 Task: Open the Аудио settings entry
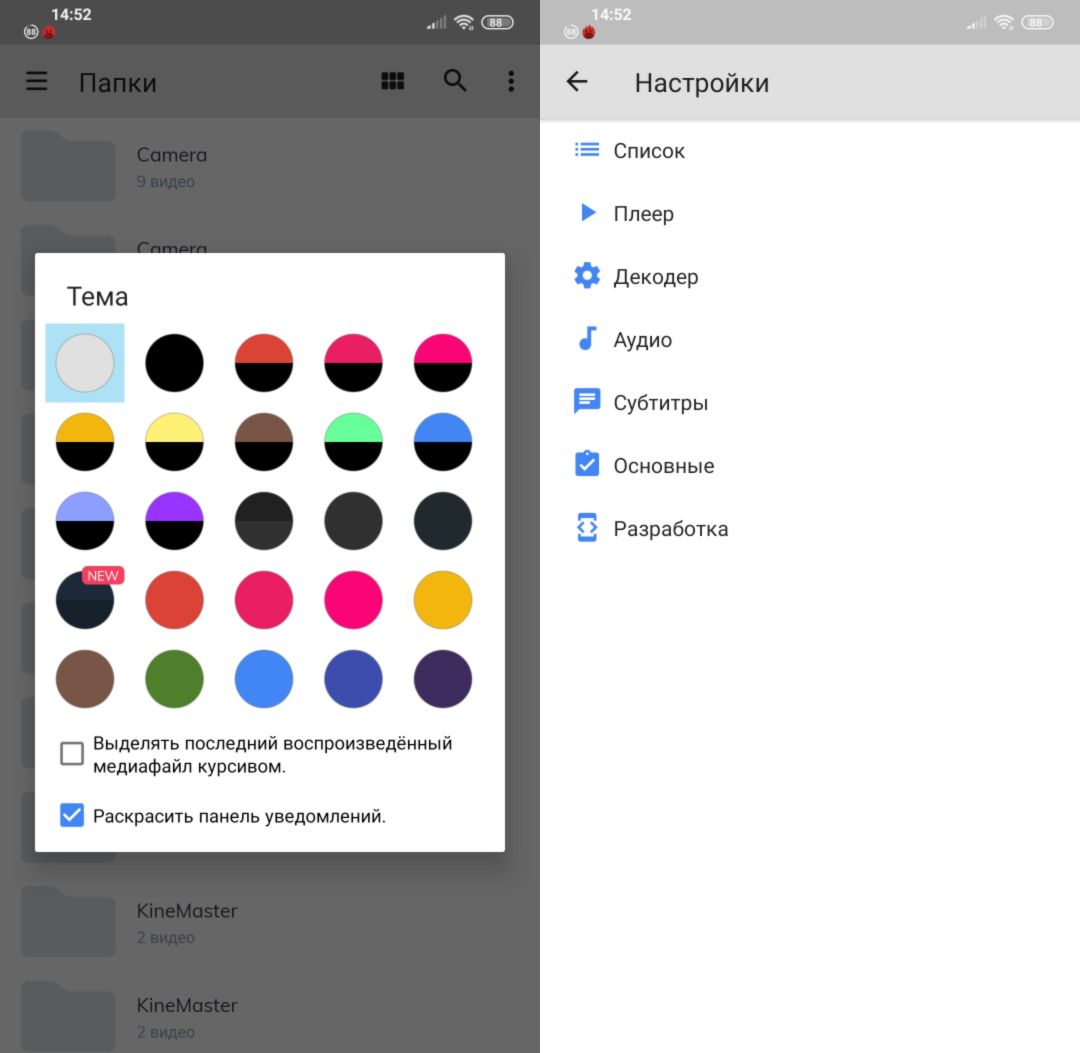810,340
